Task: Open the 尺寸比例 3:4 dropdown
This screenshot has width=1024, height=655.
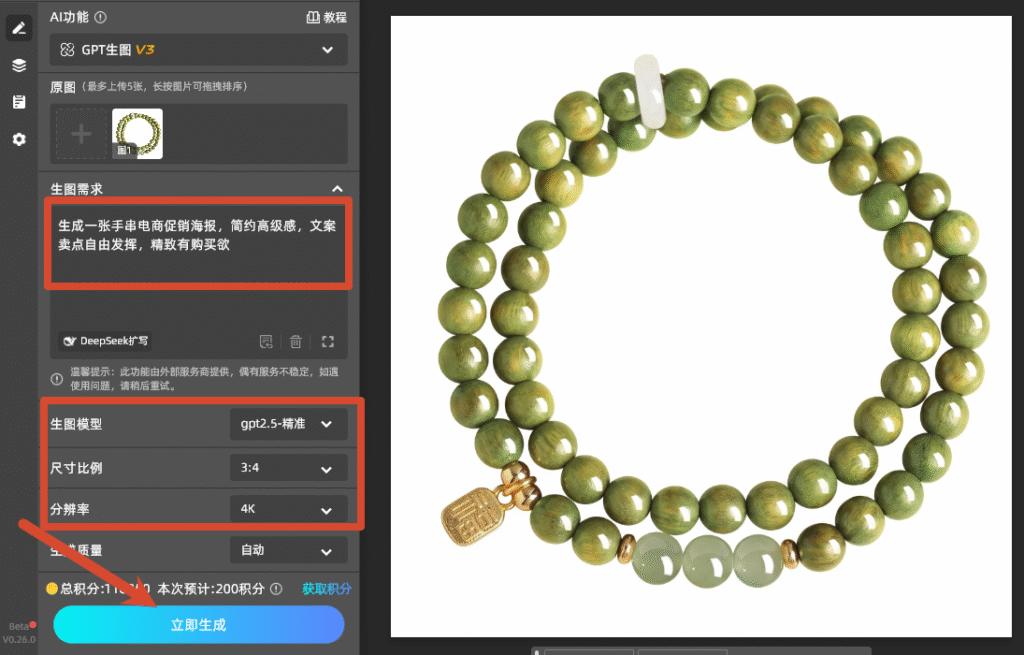Action: 288,468
